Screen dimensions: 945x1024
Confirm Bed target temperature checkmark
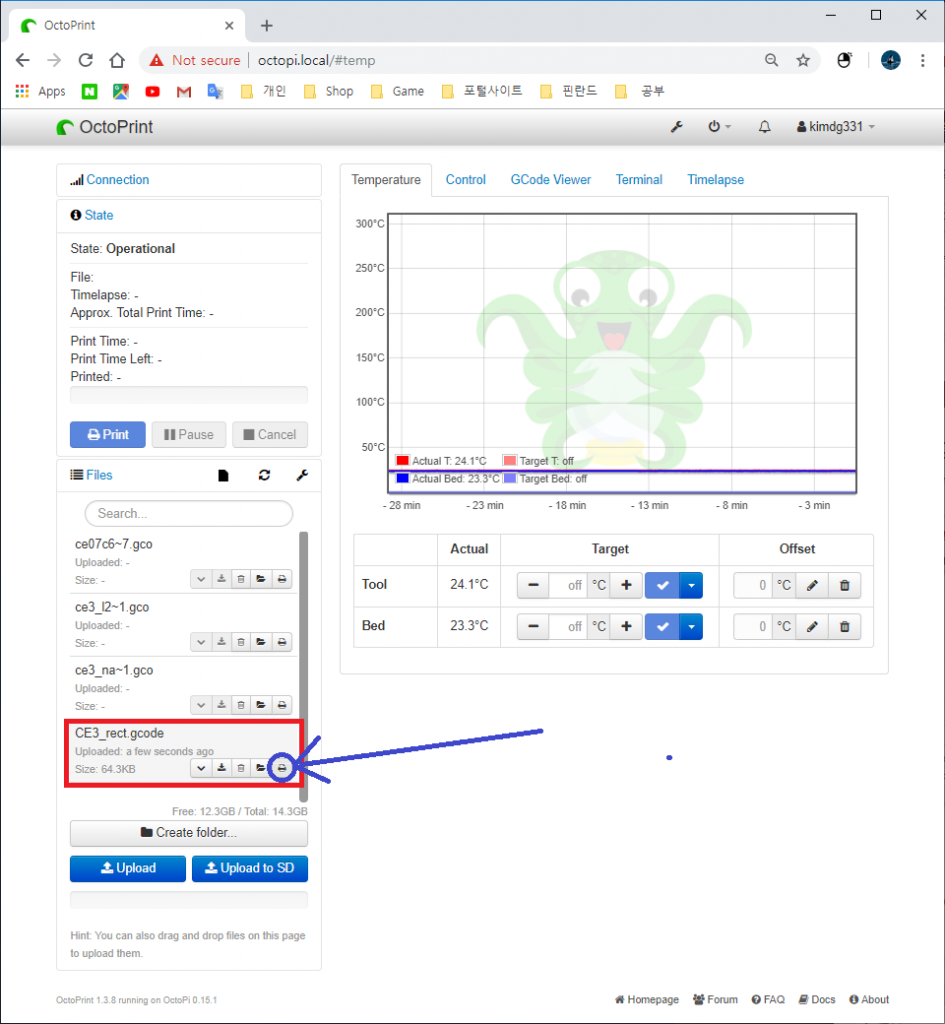coord(662,626)
